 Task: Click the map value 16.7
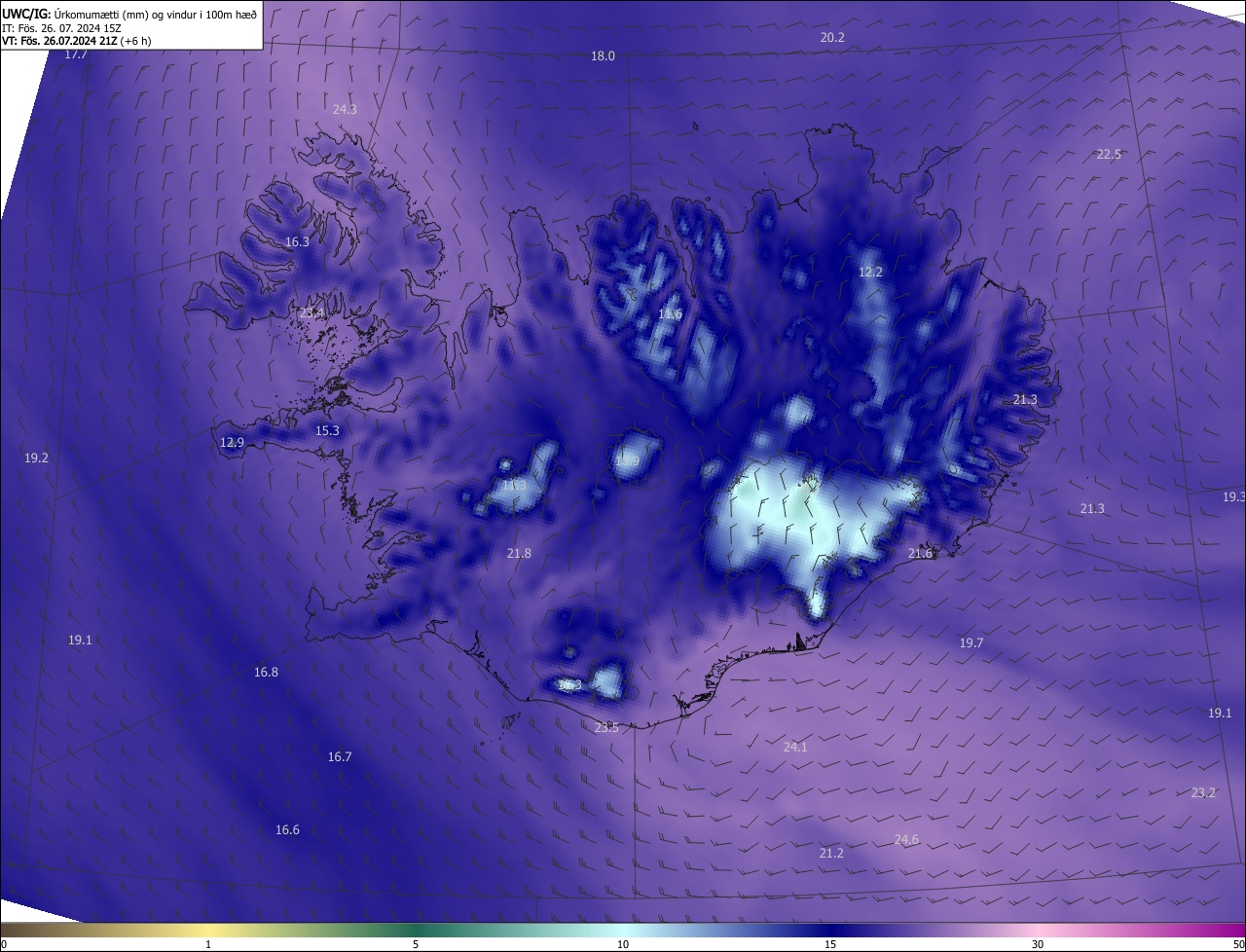tap(340, 757)
